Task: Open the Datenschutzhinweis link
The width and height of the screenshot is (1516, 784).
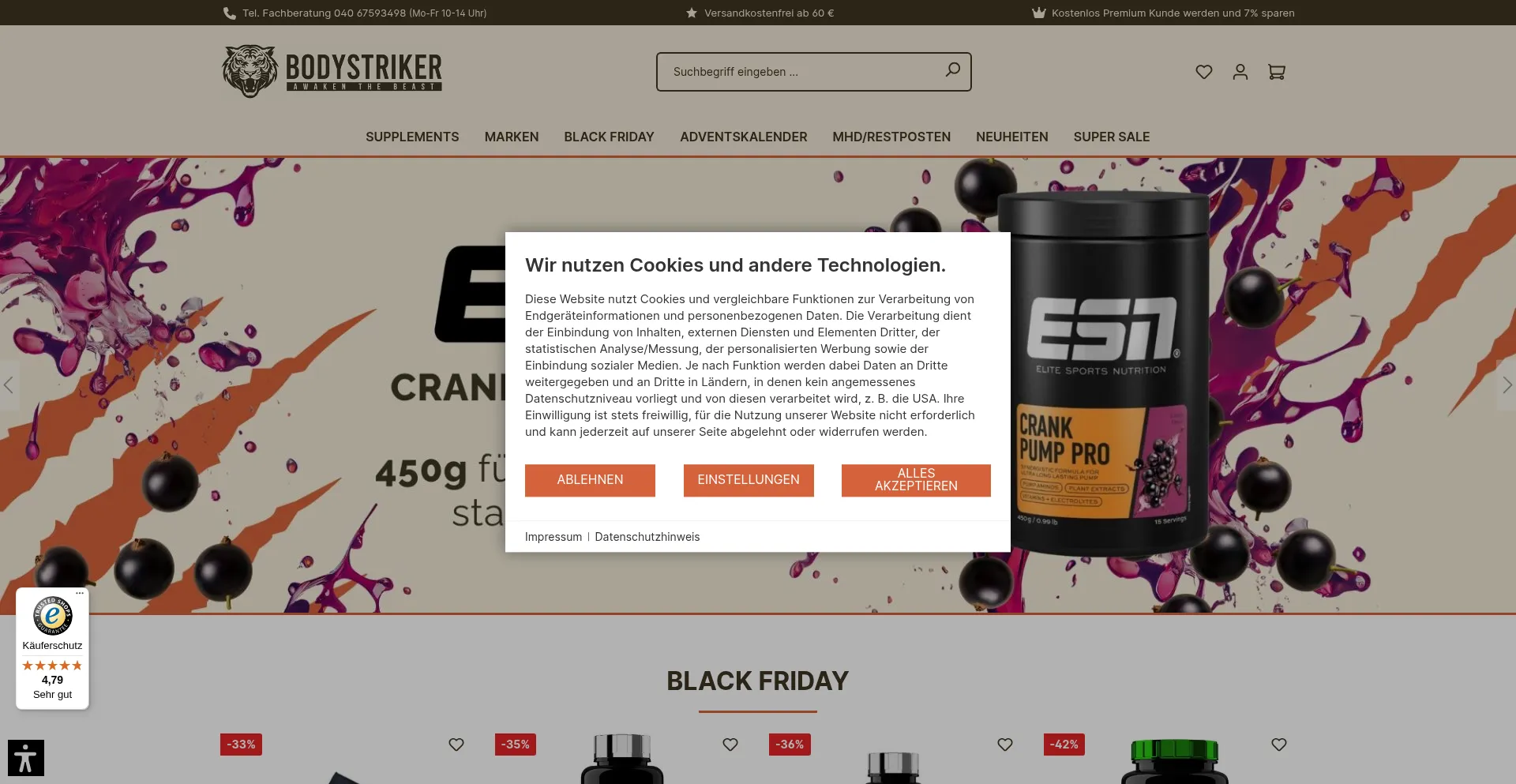Action: pos(647,537)
